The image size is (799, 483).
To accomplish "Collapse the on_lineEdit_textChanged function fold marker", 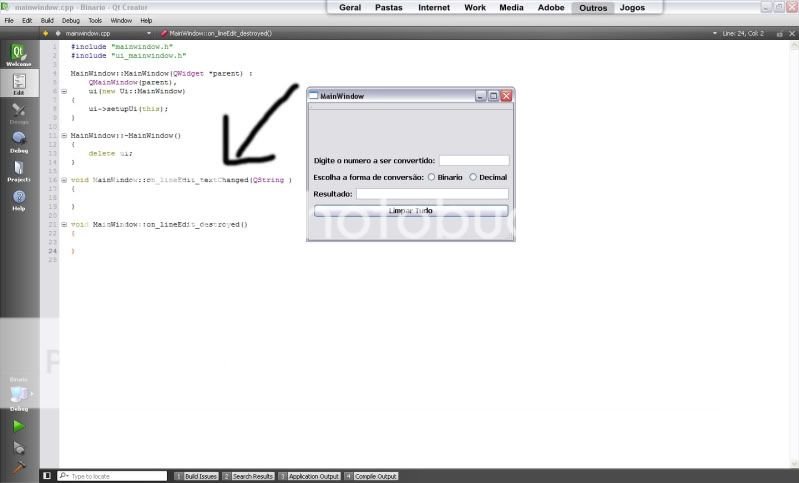I will click(x=64, y=180).
